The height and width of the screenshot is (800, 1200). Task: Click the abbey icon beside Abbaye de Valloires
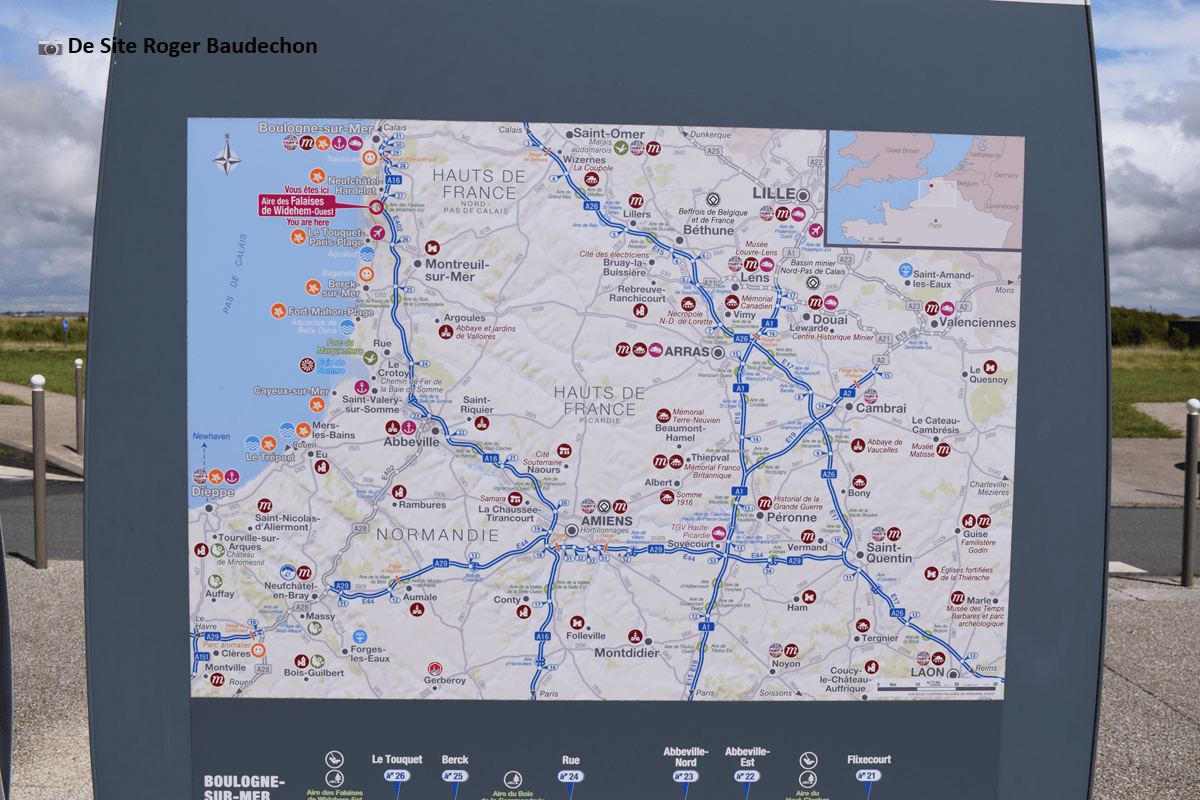tap(445, 331)
